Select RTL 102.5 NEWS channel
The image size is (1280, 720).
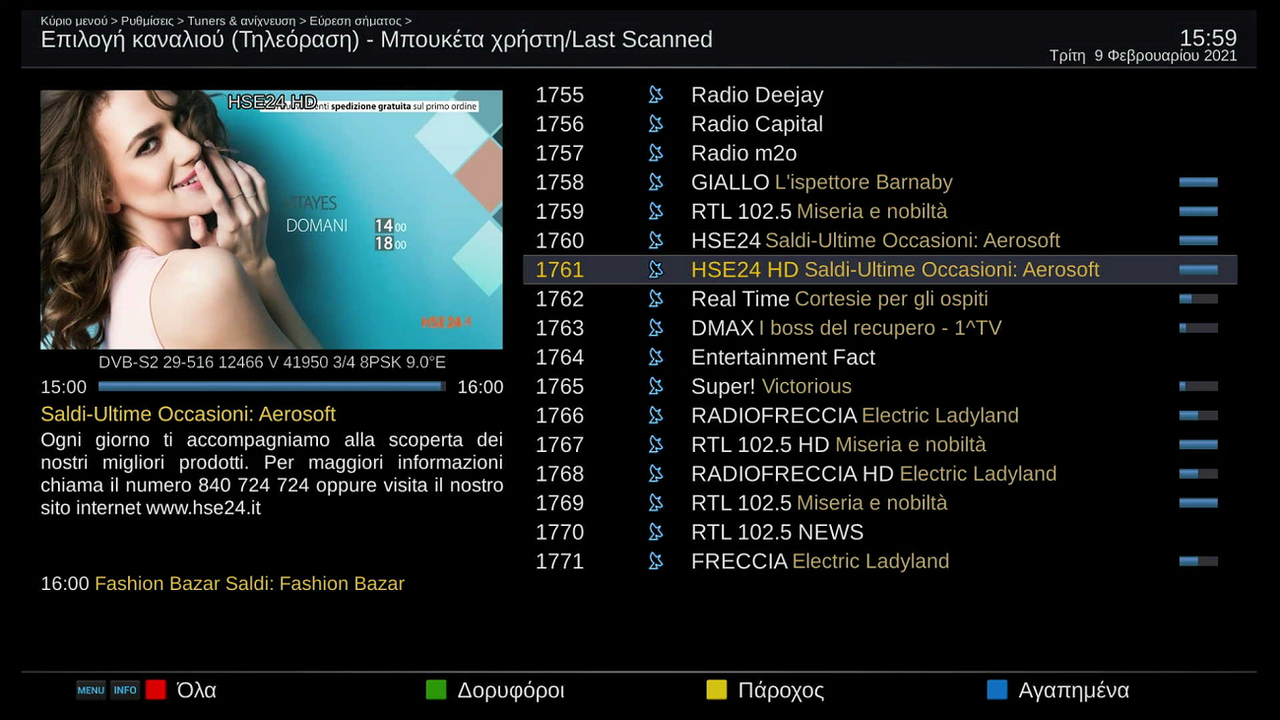(880, 531)
